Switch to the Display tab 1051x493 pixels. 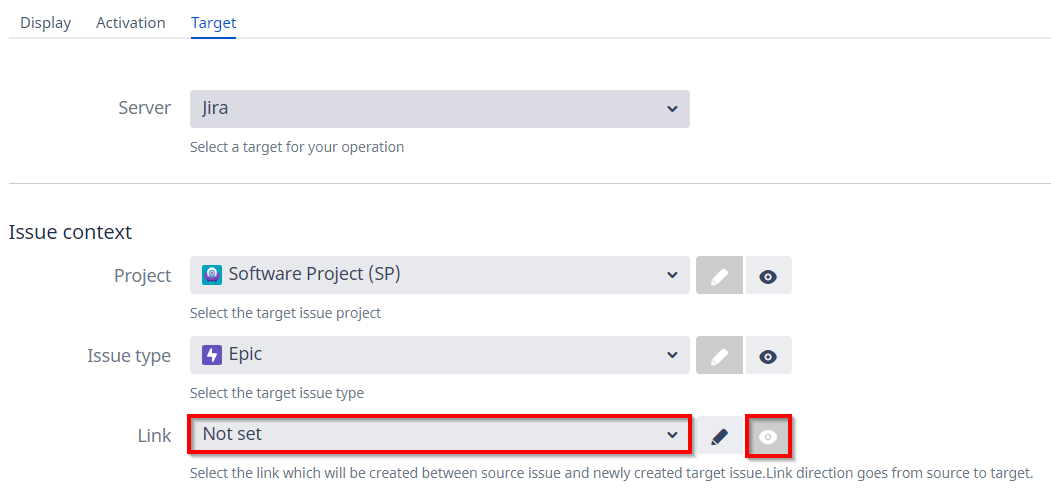click(x=46, y=22)
